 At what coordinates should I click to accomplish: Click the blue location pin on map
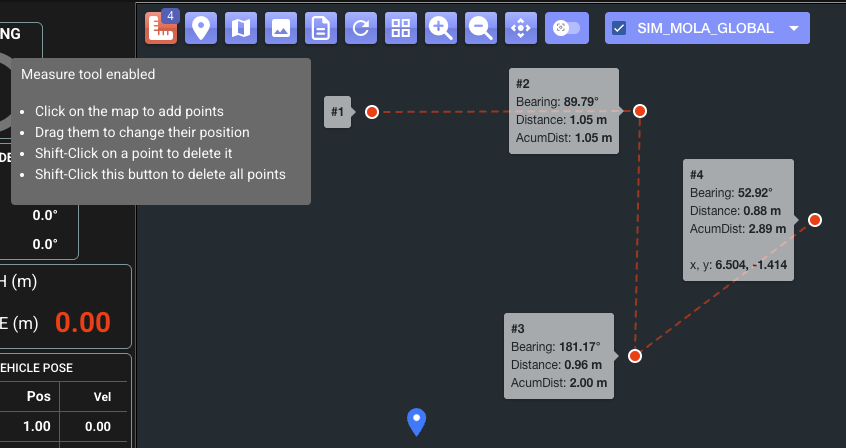pos(417,421)
